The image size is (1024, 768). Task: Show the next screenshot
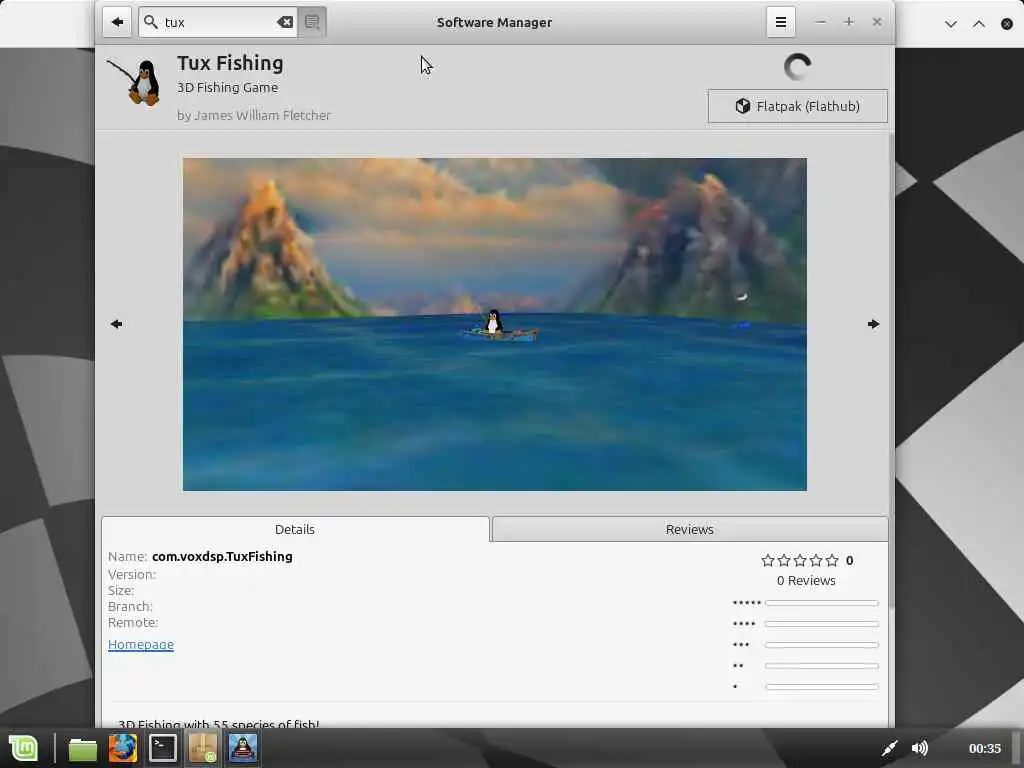873,324
